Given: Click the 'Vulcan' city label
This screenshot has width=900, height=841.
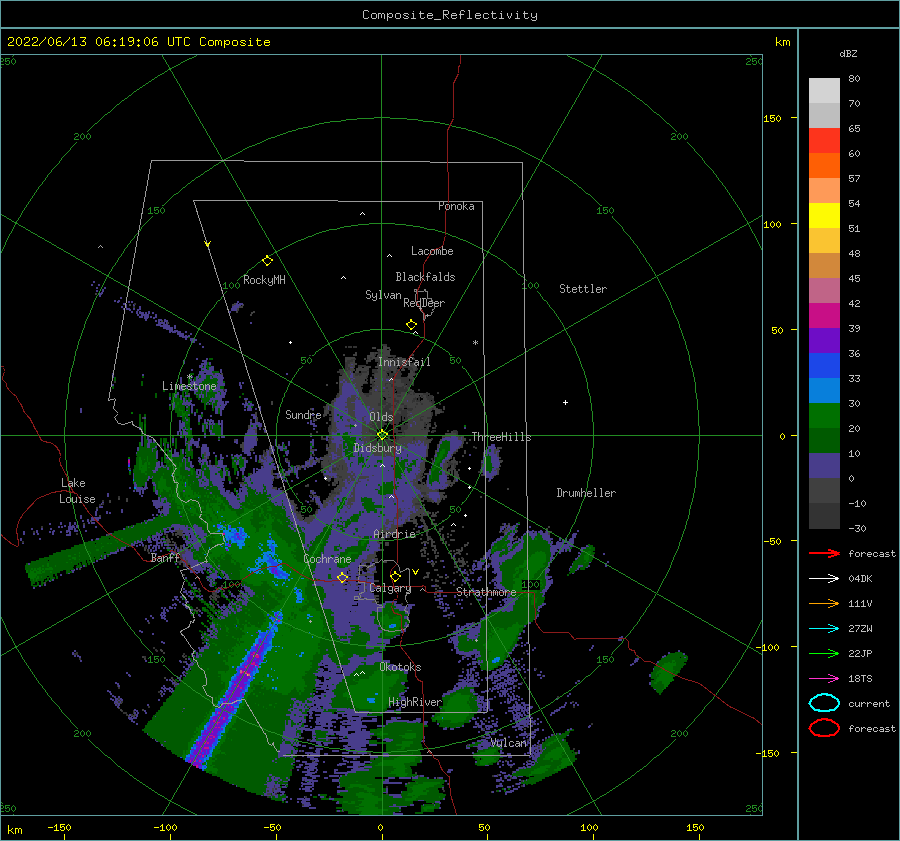Looking at the screenshot, I should click(509, 743).
